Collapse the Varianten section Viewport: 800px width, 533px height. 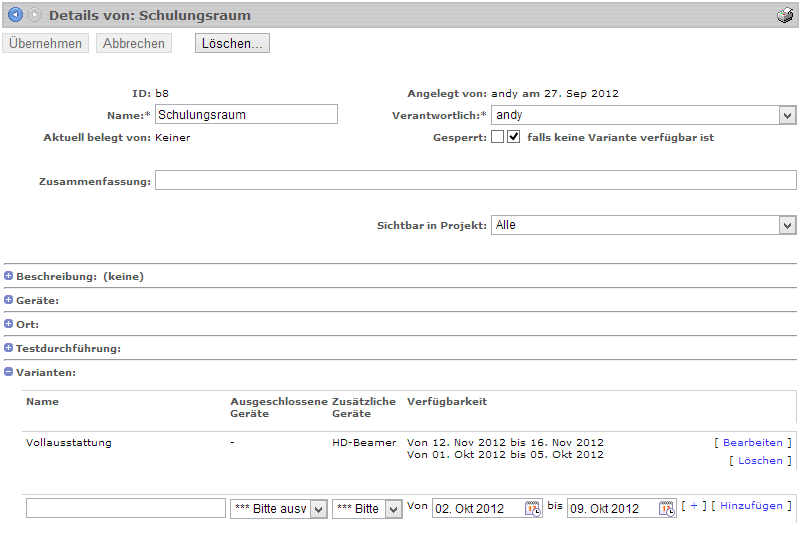tap(9, 372)
